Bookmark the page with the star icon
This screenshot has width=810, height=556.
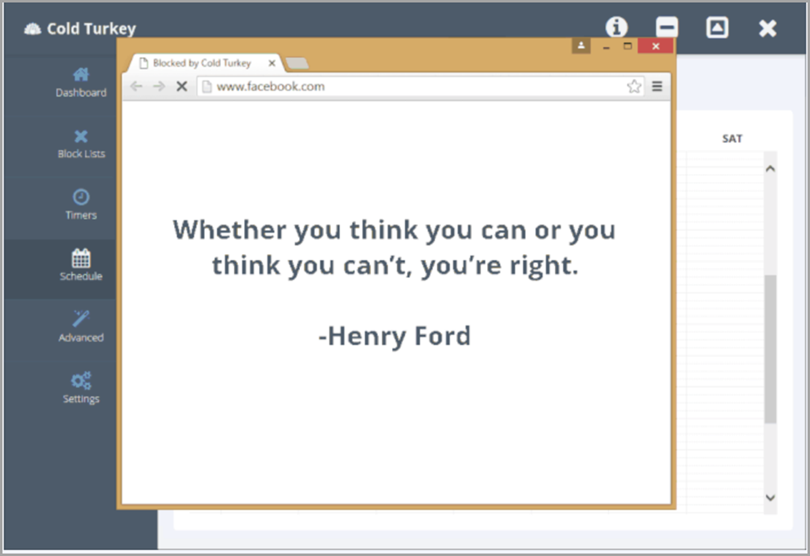[634, 86]
